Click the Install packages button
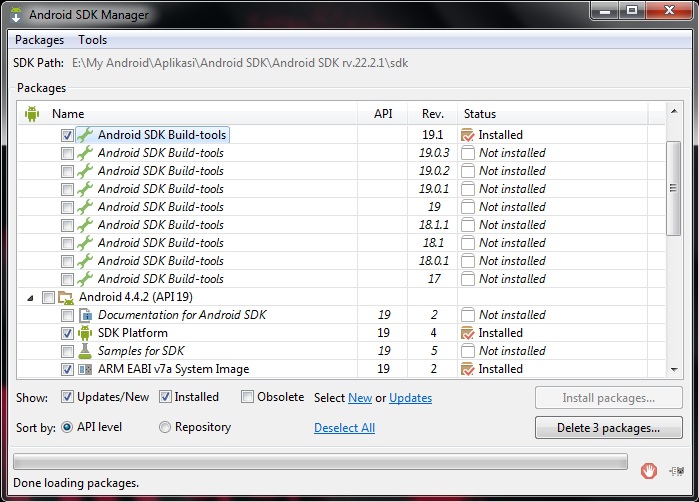This screenshot has width=699, height=502. coord(609,398)
